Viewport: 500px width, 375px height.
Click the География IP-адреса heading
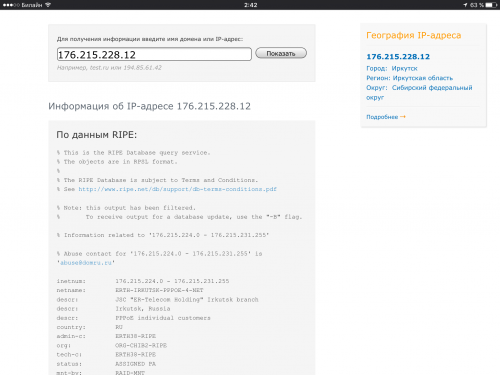pos(414,35)
